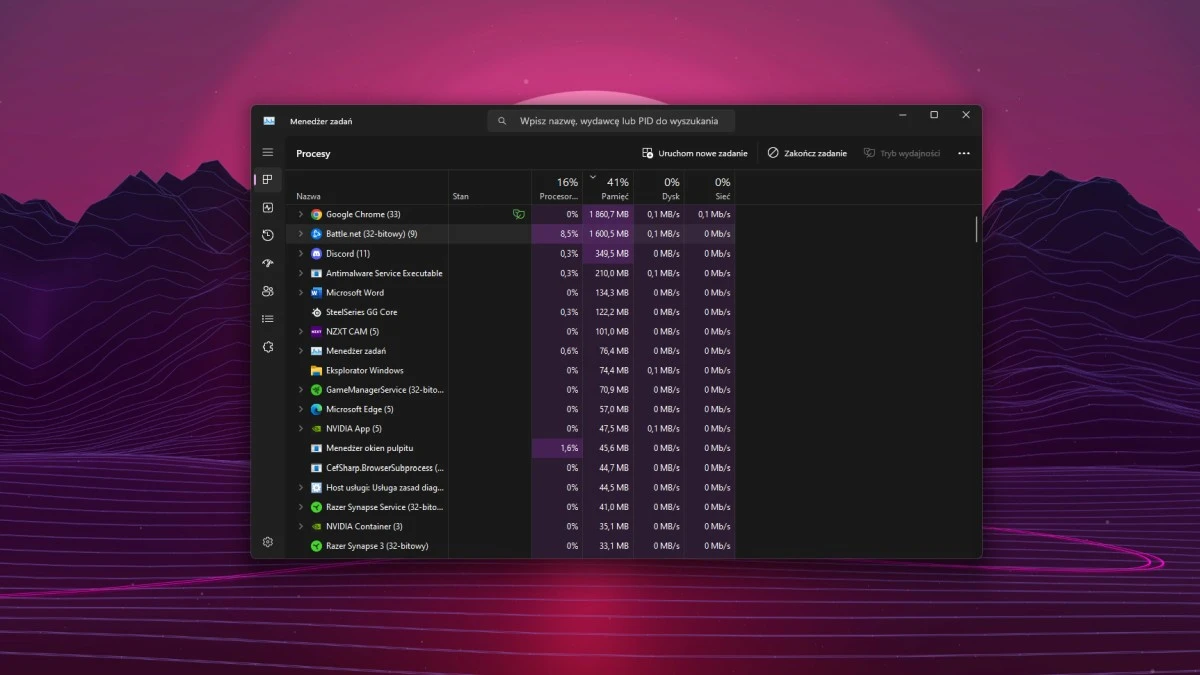The width and height of the screenshot is (1200, 675).
Task: Open the navigation hamburger menu
Action: pyautogui.click(x=267, y=152)
